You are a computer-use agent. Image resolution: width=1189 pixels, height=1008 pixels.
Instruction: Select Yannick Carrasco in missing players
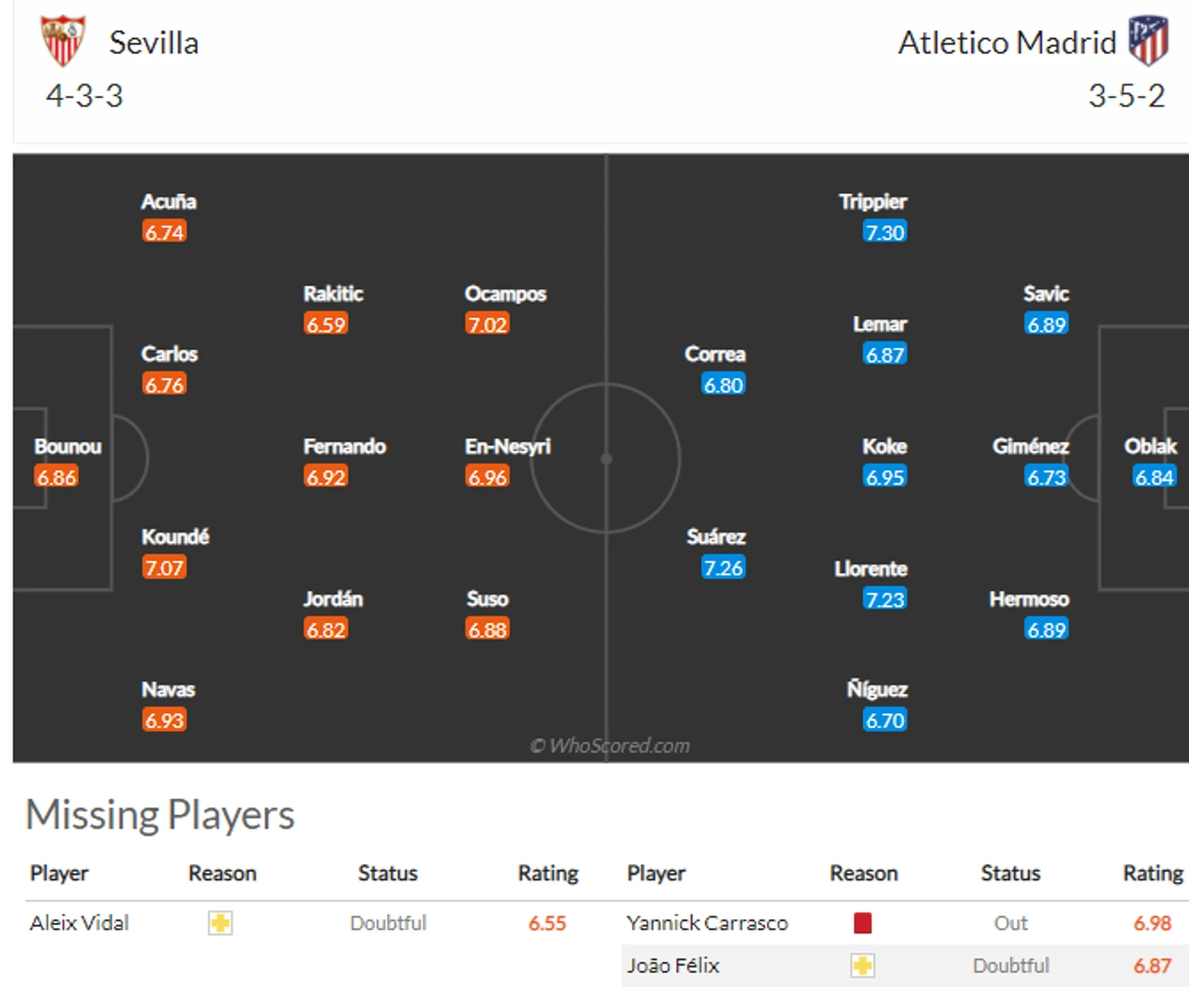tap(707, 923)
